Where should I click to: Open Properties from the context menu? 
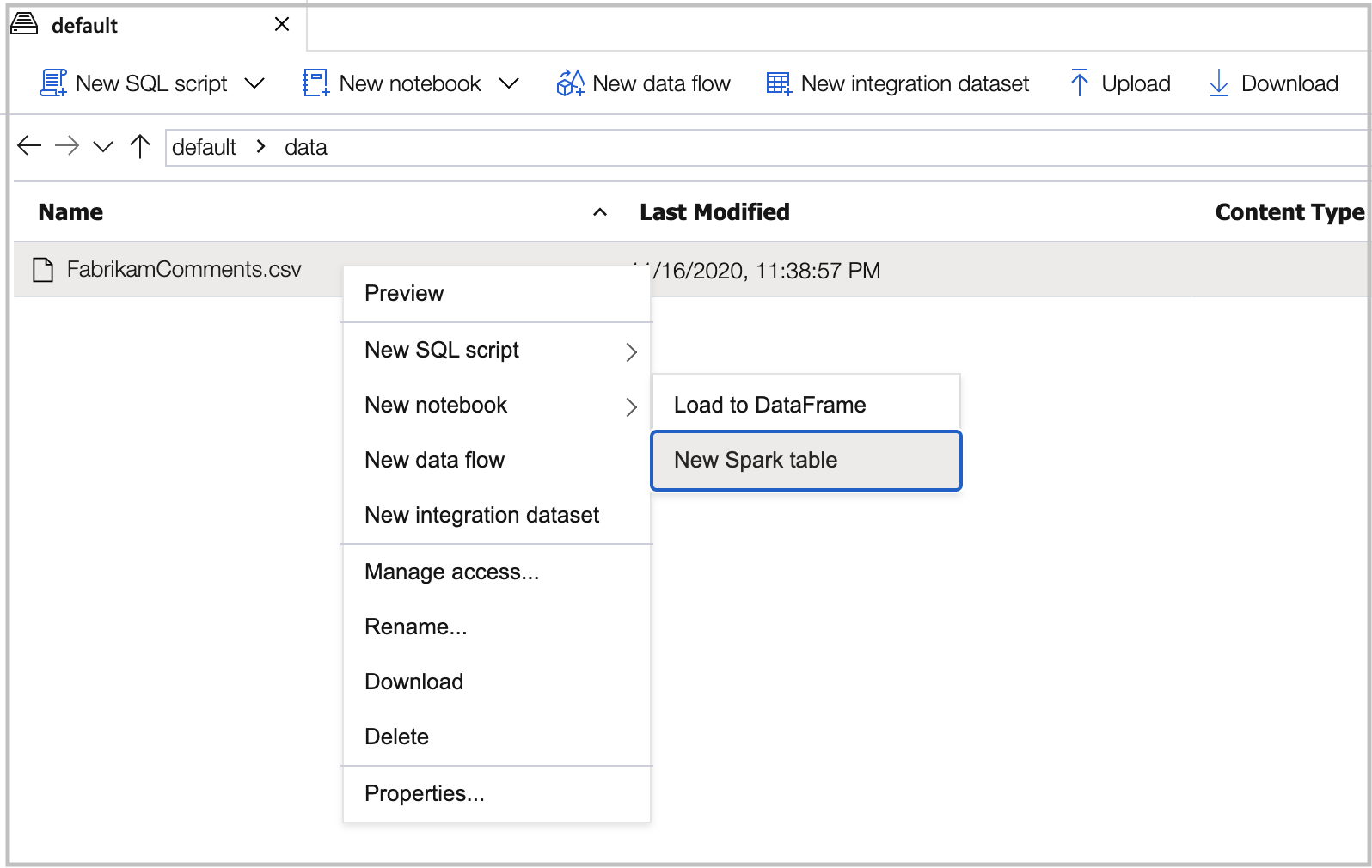pyautogui.click(x=424, y=794)
